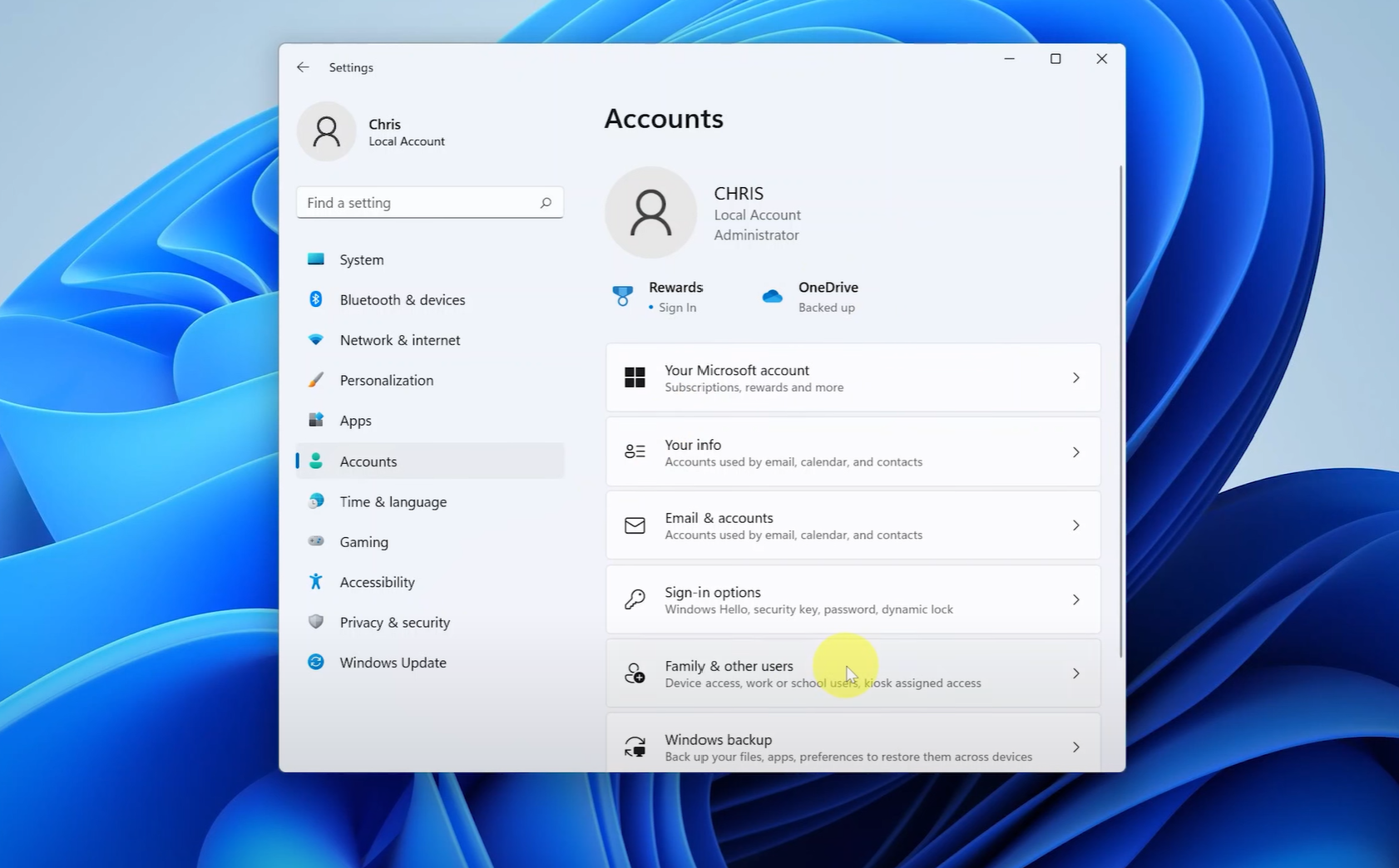Expand Your Microsoft account chevron
This screenshot has width=1399, height=868.
coord(1075,378)
